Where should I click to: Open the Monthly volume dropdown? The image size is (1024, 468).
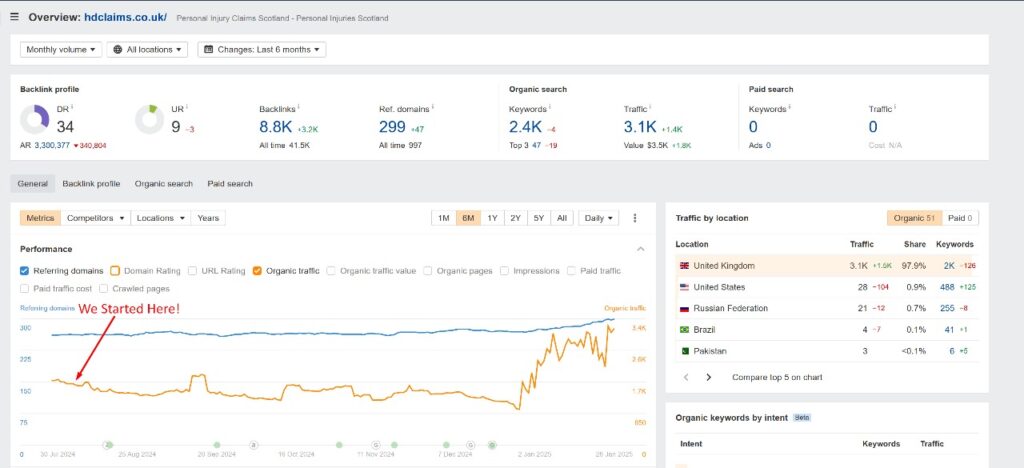click(61, 49)
